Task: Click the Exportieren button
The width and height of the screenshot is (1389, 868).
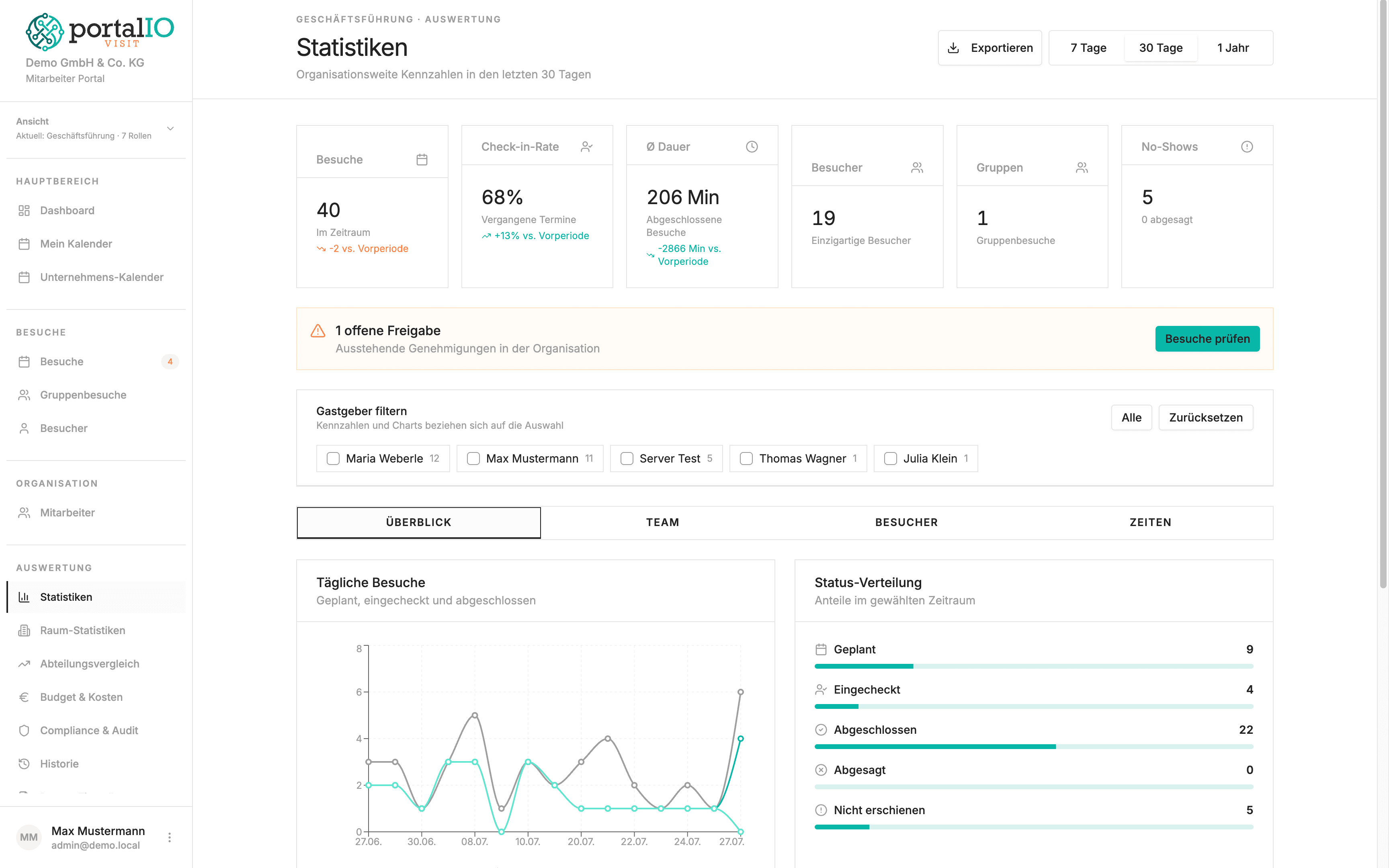Action: pos(990,48)
